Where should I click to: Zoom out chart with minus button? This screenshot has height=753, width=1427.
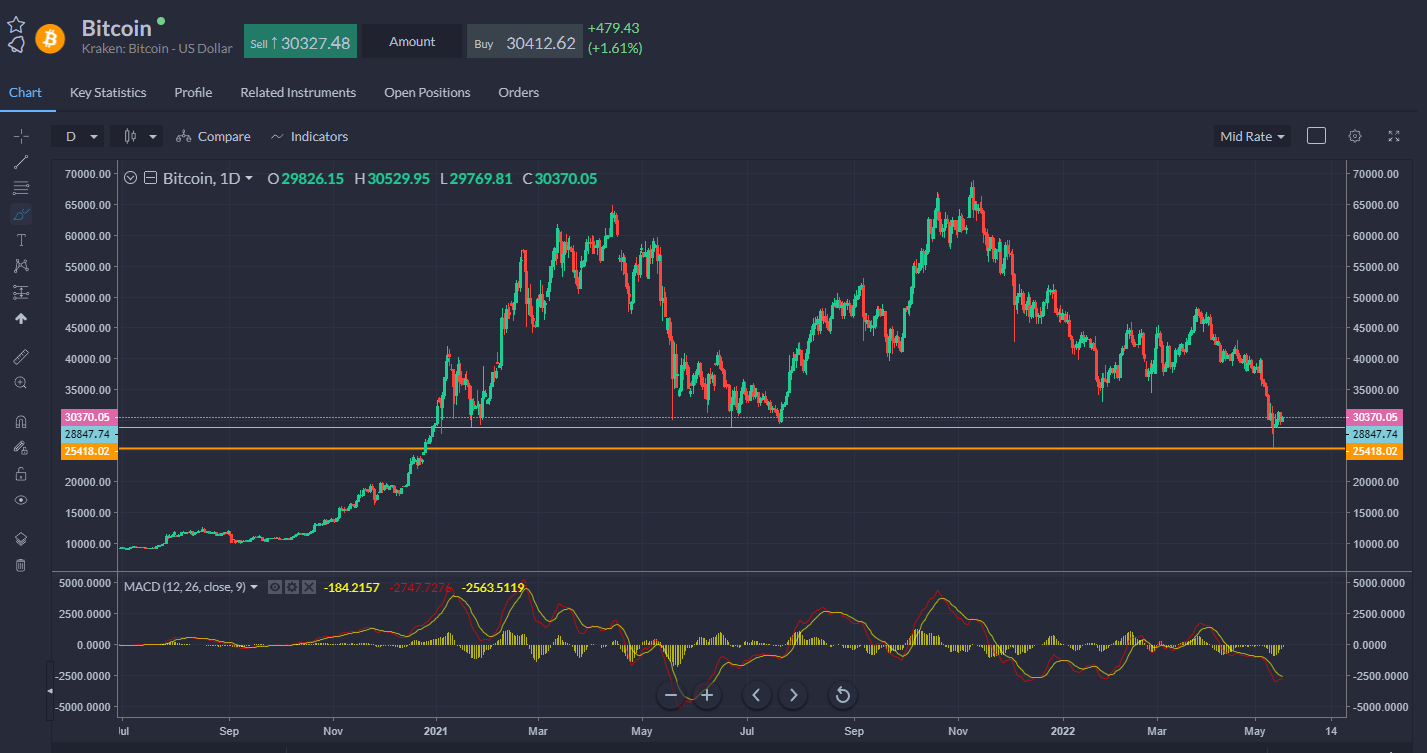671,695
